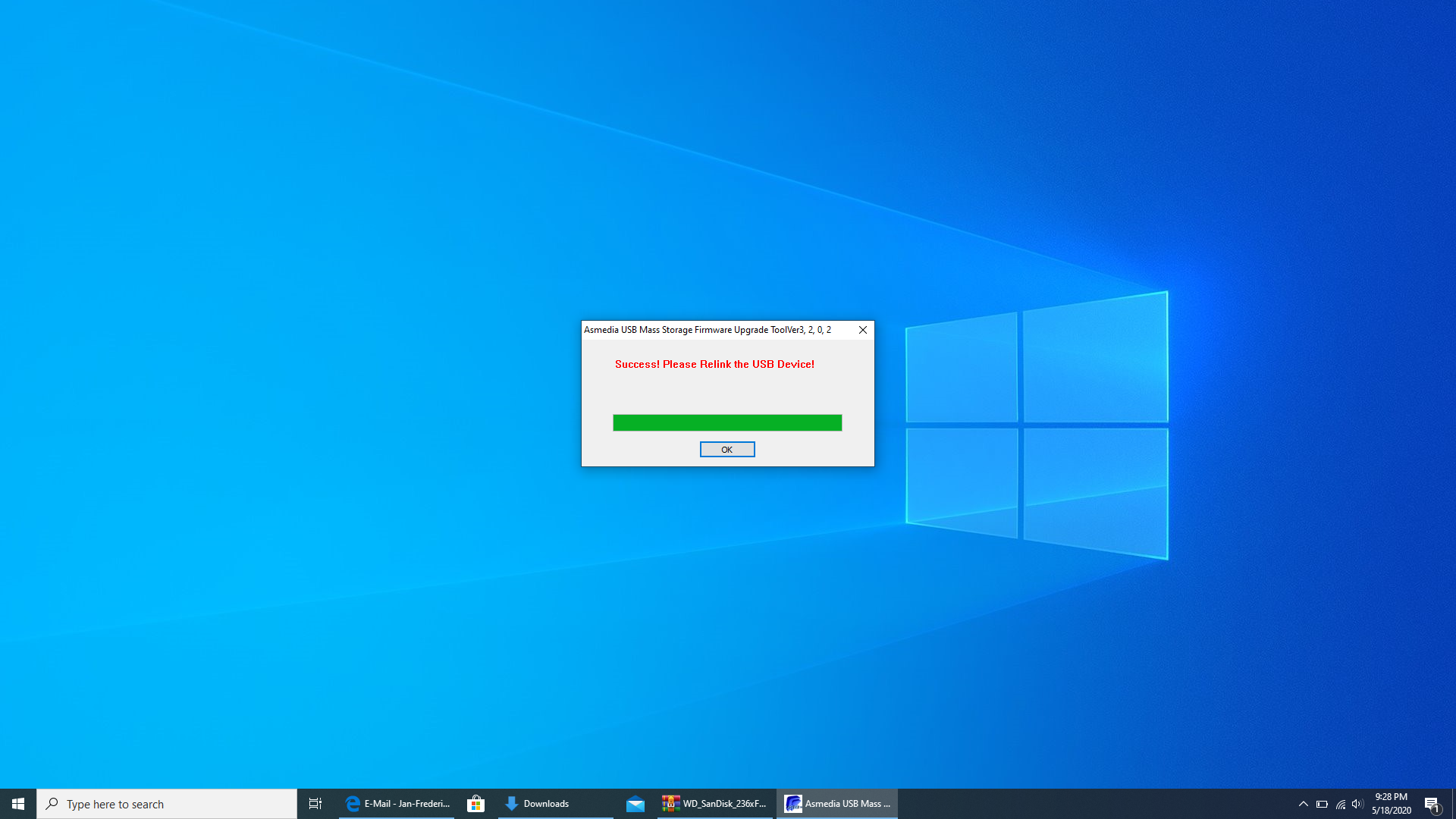The image size is (1456, 819).
Task: Click OK in the firmware upgrade dialog
Action: 726,450
